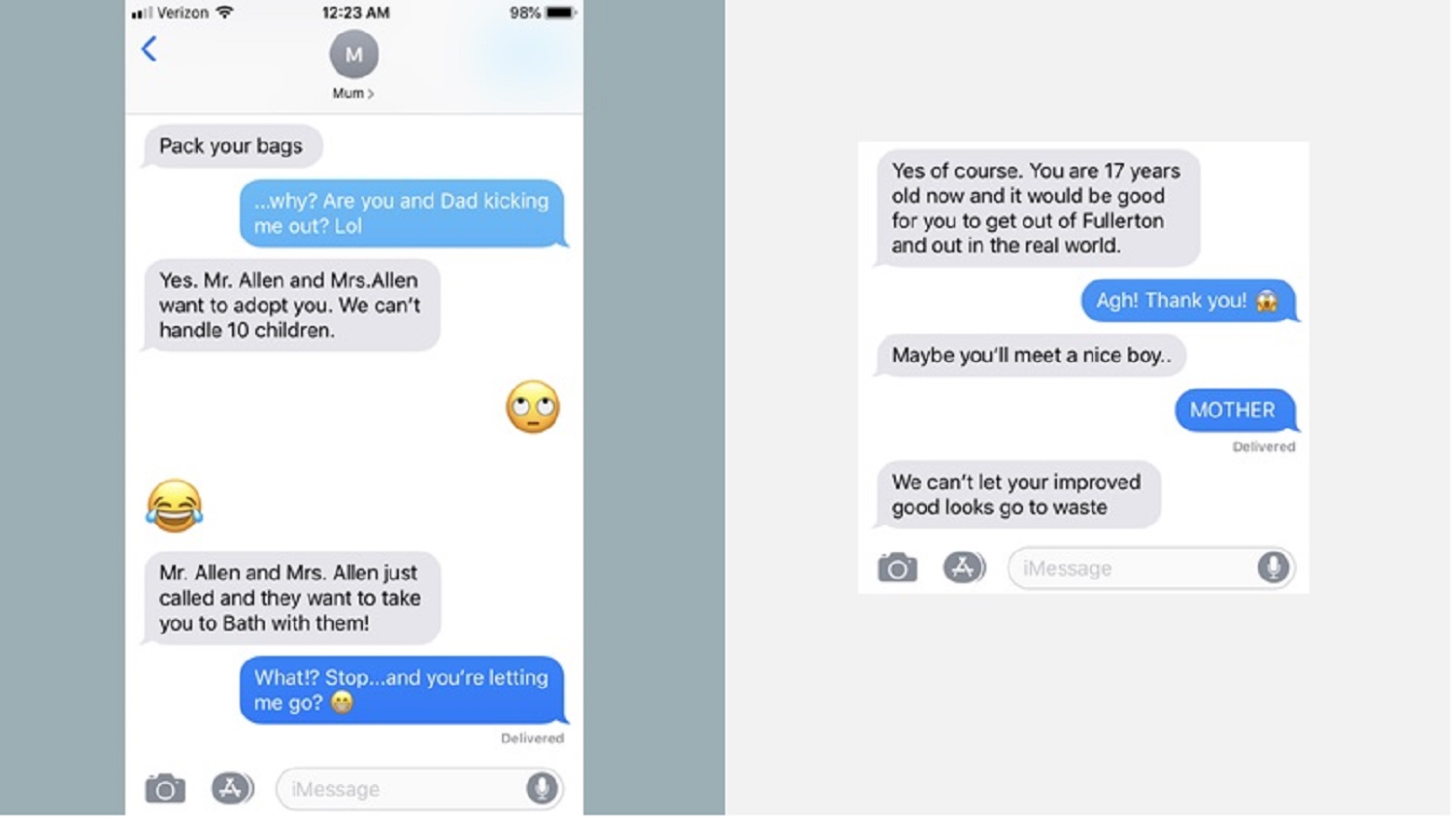The height and width of the screenshot is (817, 1456).
Task: Open the camera in right chat
Action: click(897, 568)
